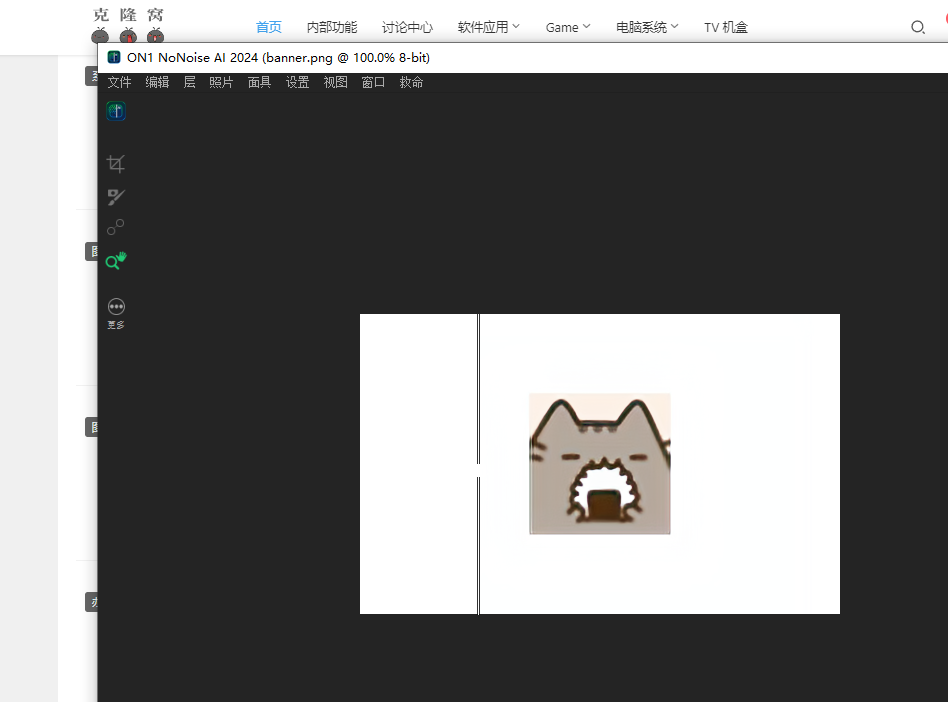
Task: Open the 文件 (File) menu
Action: pos(120,82)
